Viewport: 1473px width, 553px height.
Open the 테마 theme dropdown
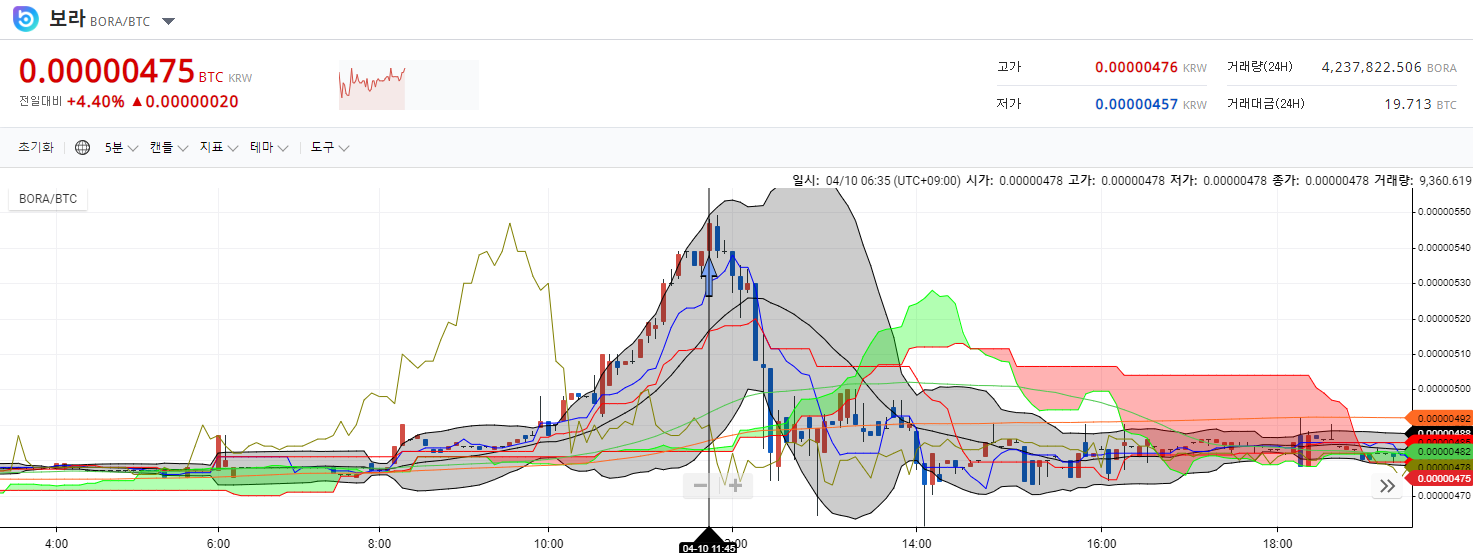click(x=269, y=148)
